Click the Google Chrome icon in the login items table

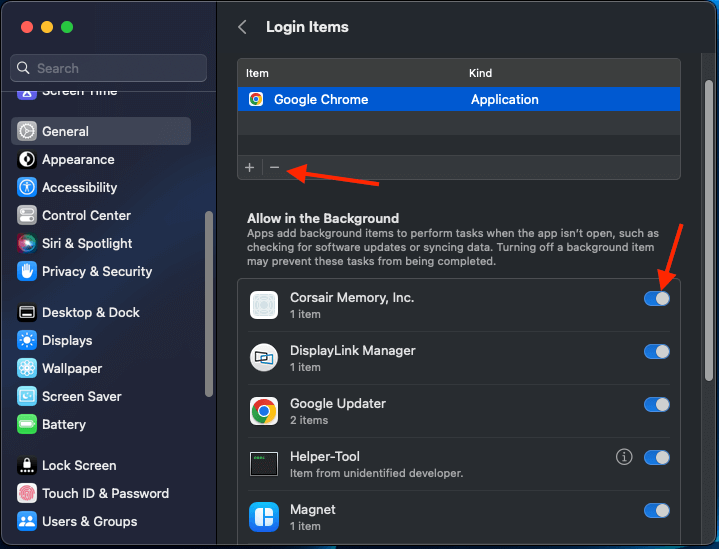[256, 99]
